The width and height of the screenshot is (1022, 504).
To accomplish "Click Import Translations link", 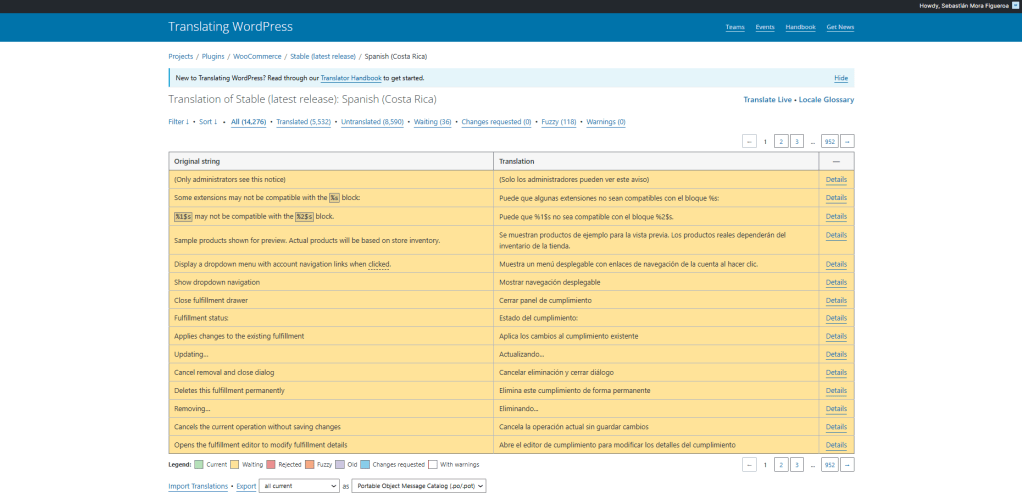I will coord(199,486).
